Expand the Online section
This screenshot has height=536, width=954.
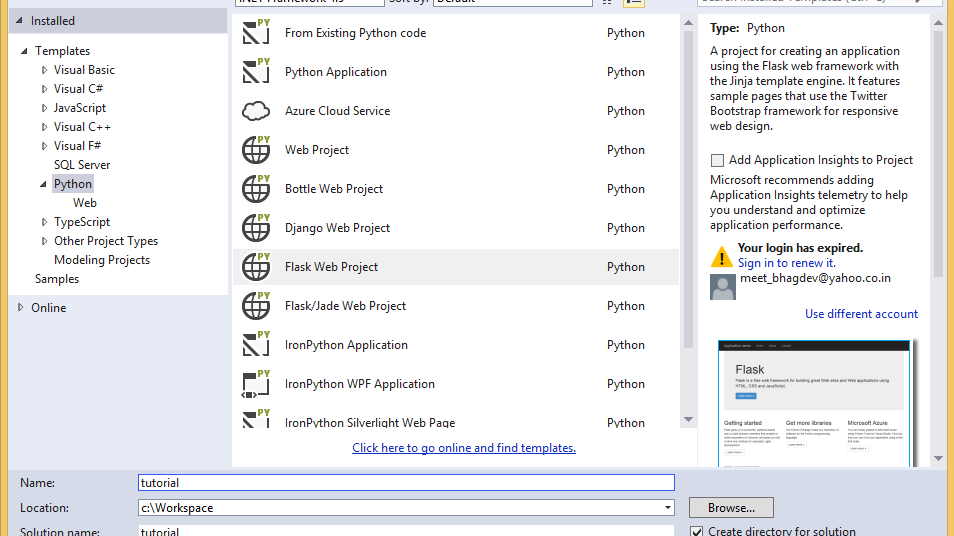(21, 308)
